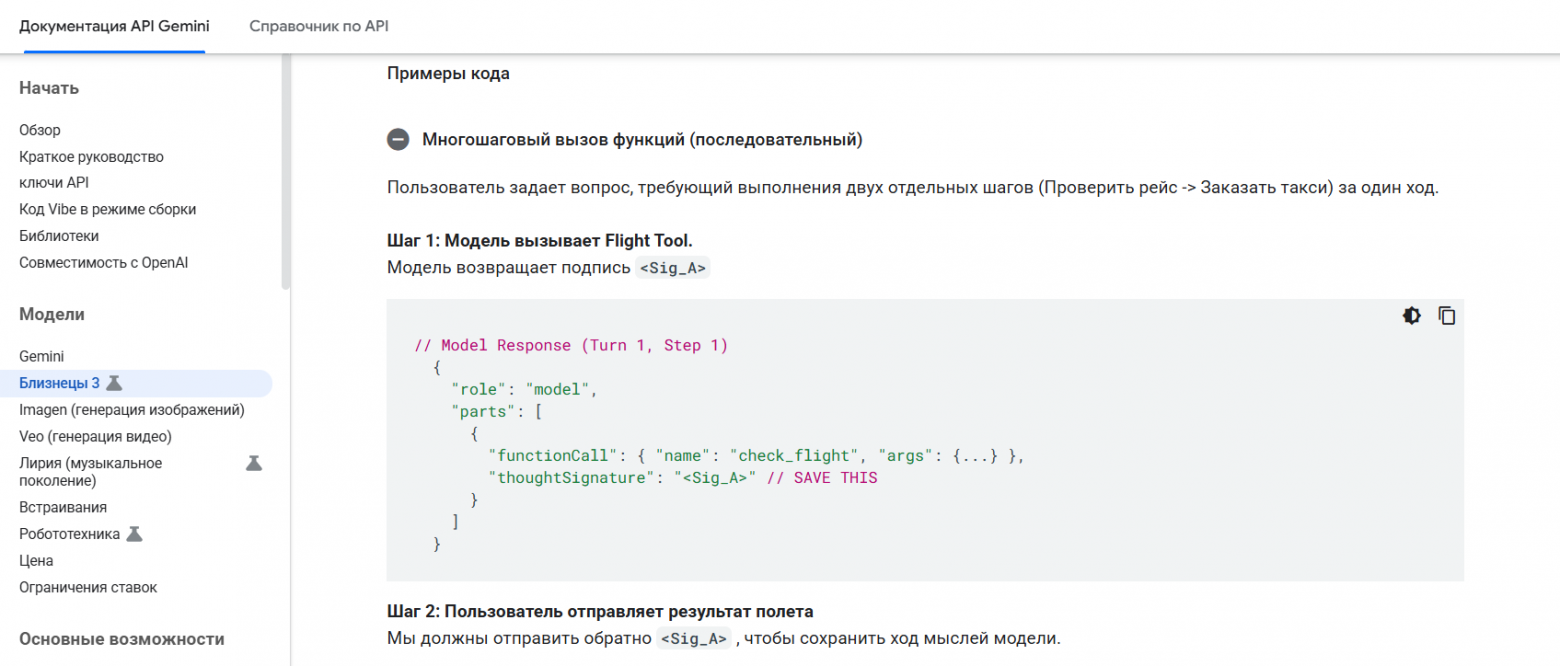Open Краткое руководство in sidebar
Viewport: 1560px width, 666px height.
[x=91, y=157]
